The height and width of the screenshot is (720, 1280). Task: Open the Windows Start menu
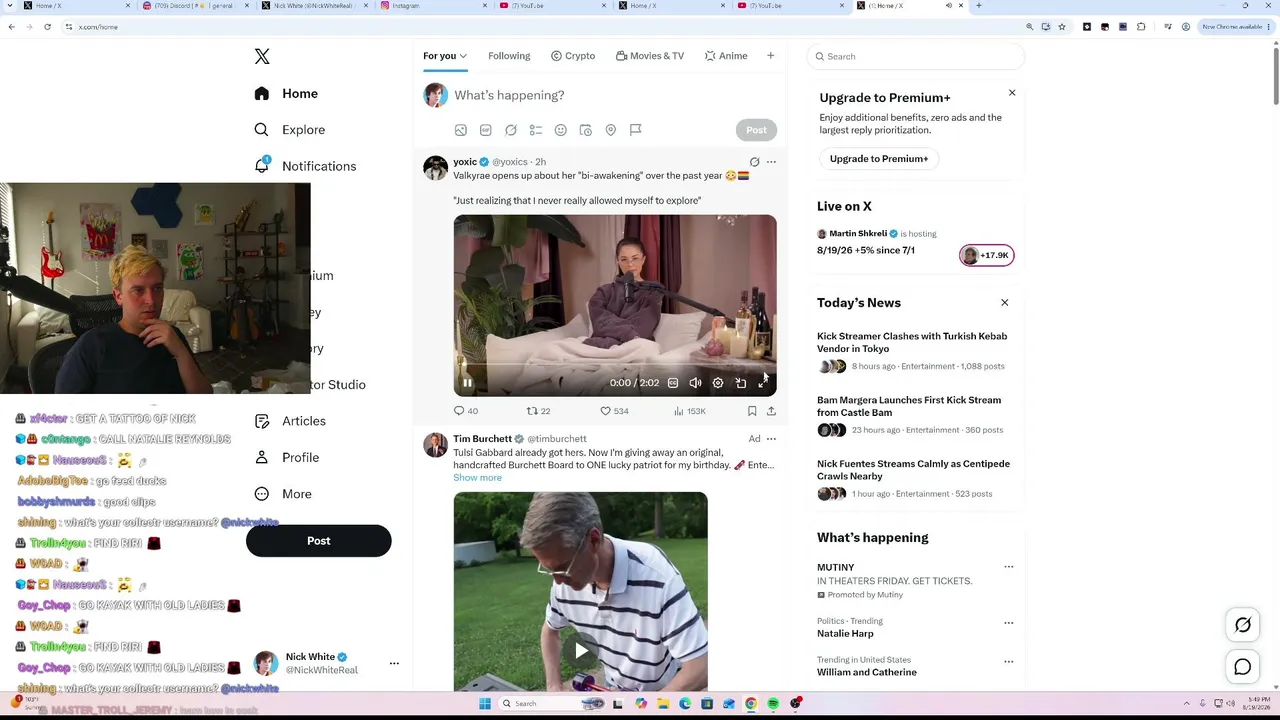[x=485, y=704]
